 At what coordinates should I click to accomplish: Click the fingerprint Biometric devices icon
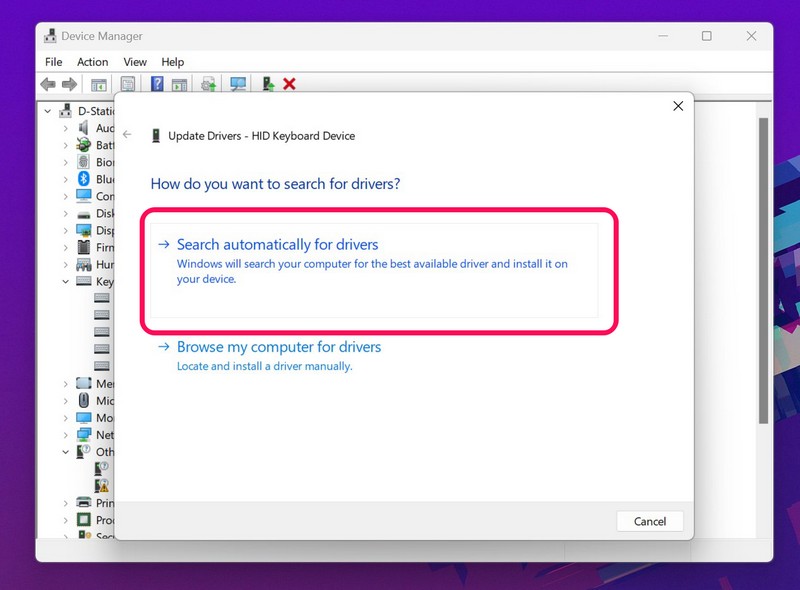(x=85, y=162)
